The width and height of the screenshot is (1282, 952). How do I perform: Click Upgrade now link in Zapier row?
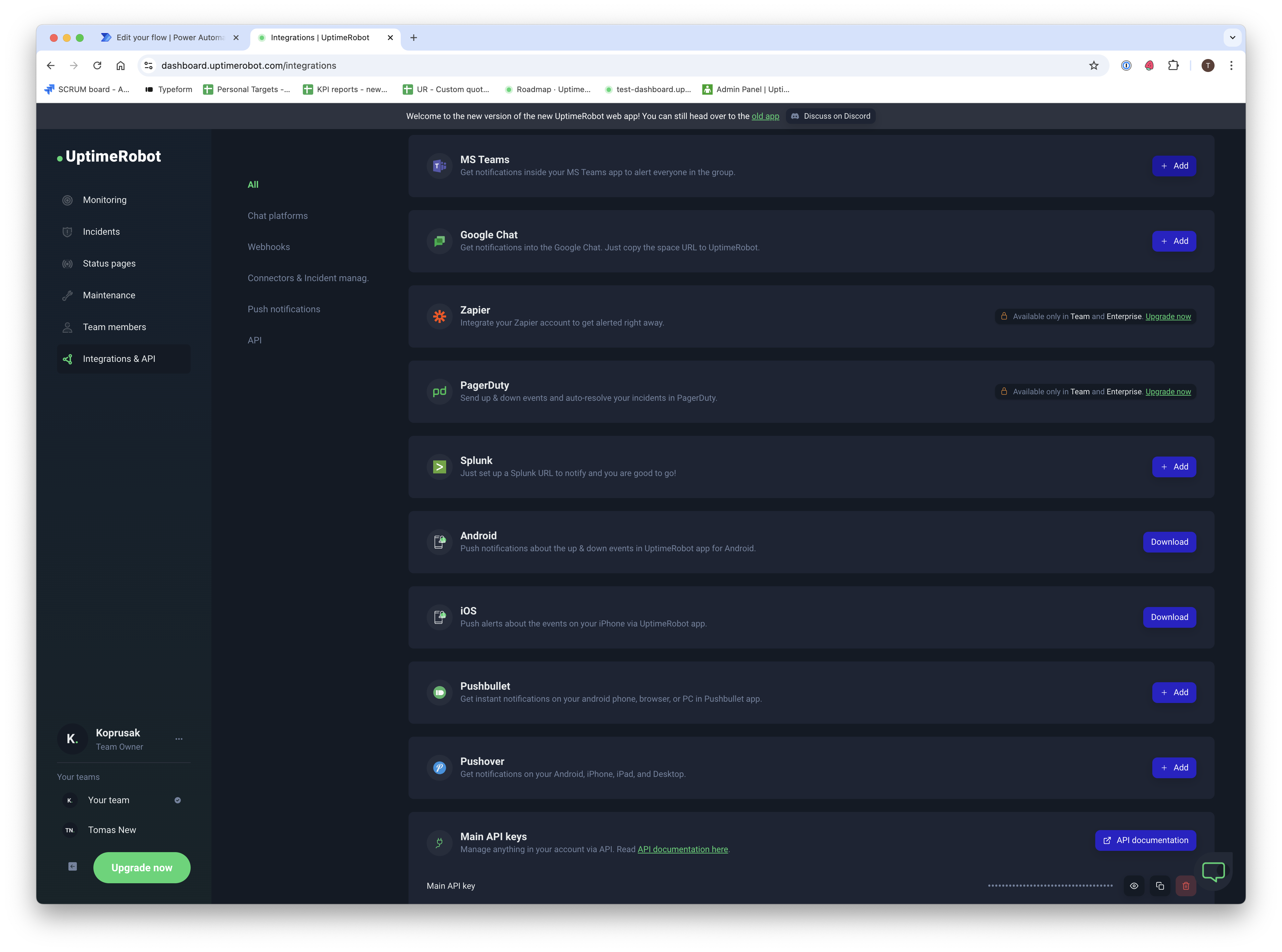coord(1167,316)
